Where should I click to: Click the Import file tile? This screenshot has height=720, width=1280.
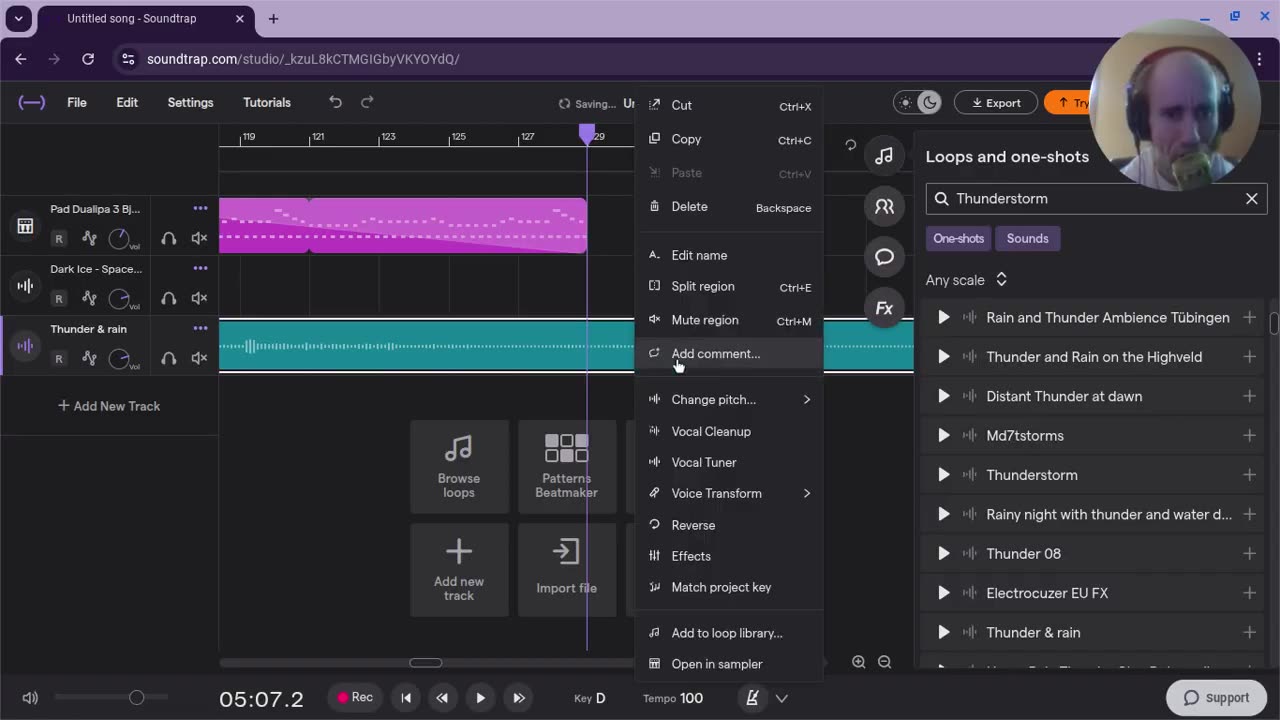pyautogui.click(x=566, y=570)
